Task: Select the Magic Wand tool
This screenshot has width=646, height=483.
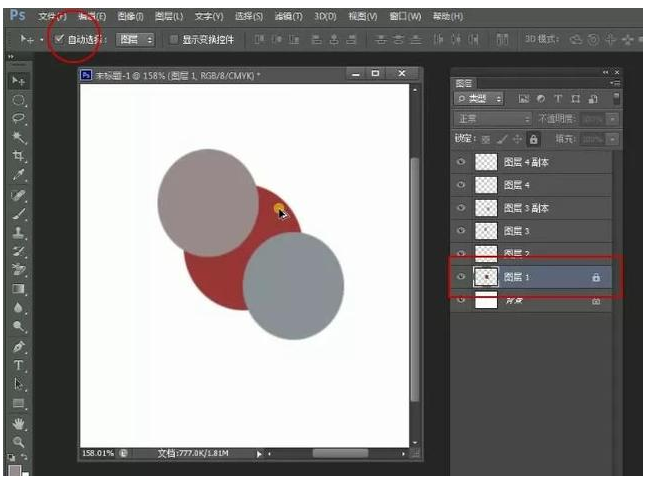Action: click(x=19, y=137)
